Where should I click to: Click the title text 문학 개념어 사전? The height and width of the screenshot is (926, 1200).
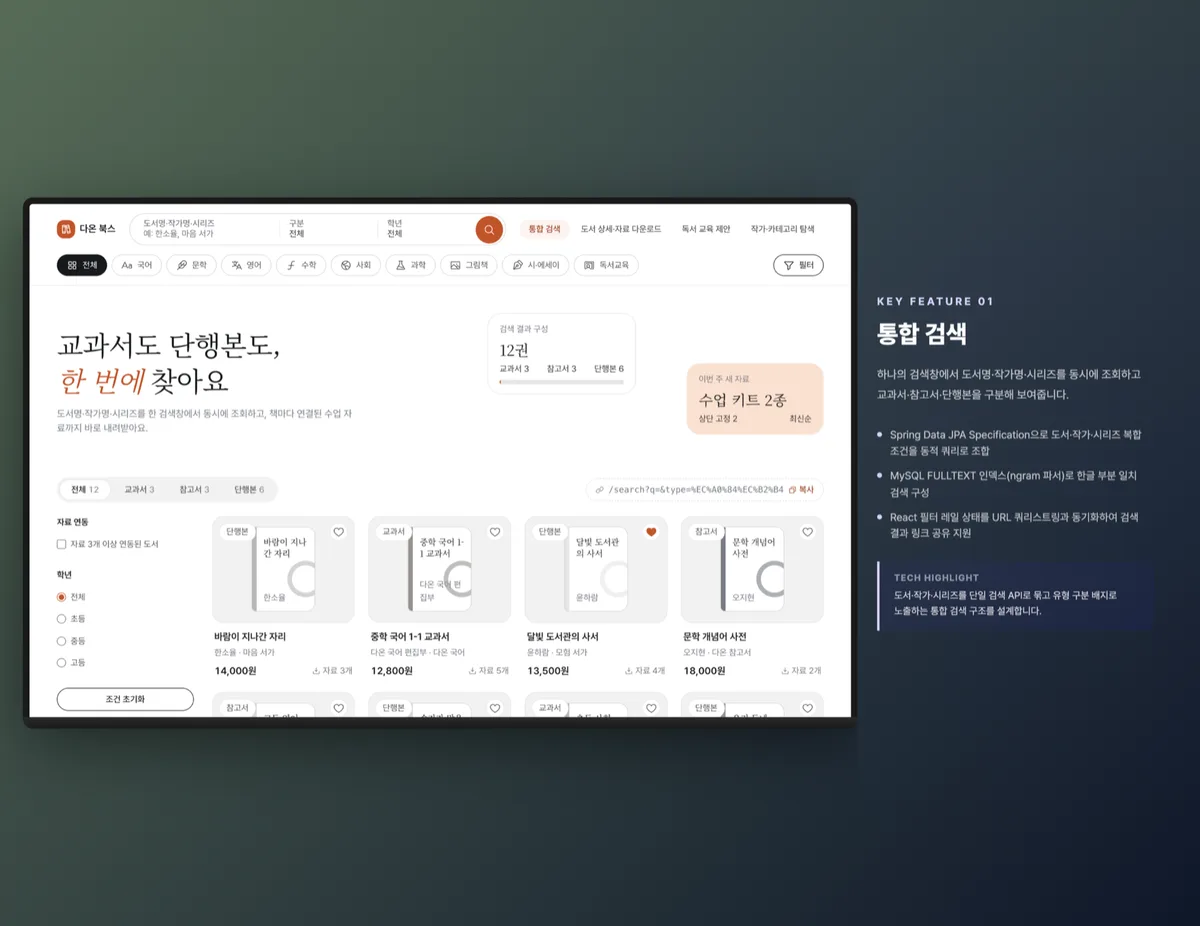(x=715, y=637)
